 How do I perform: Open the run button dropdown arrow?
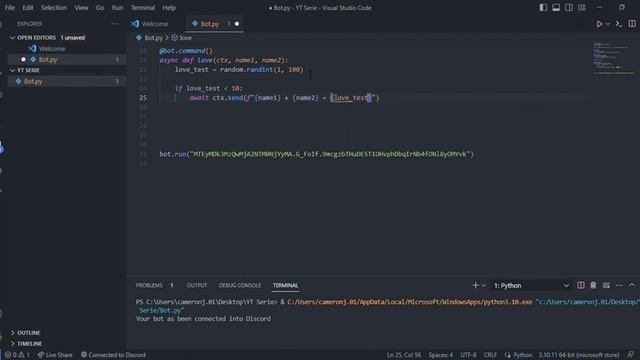tap(608, 24)
